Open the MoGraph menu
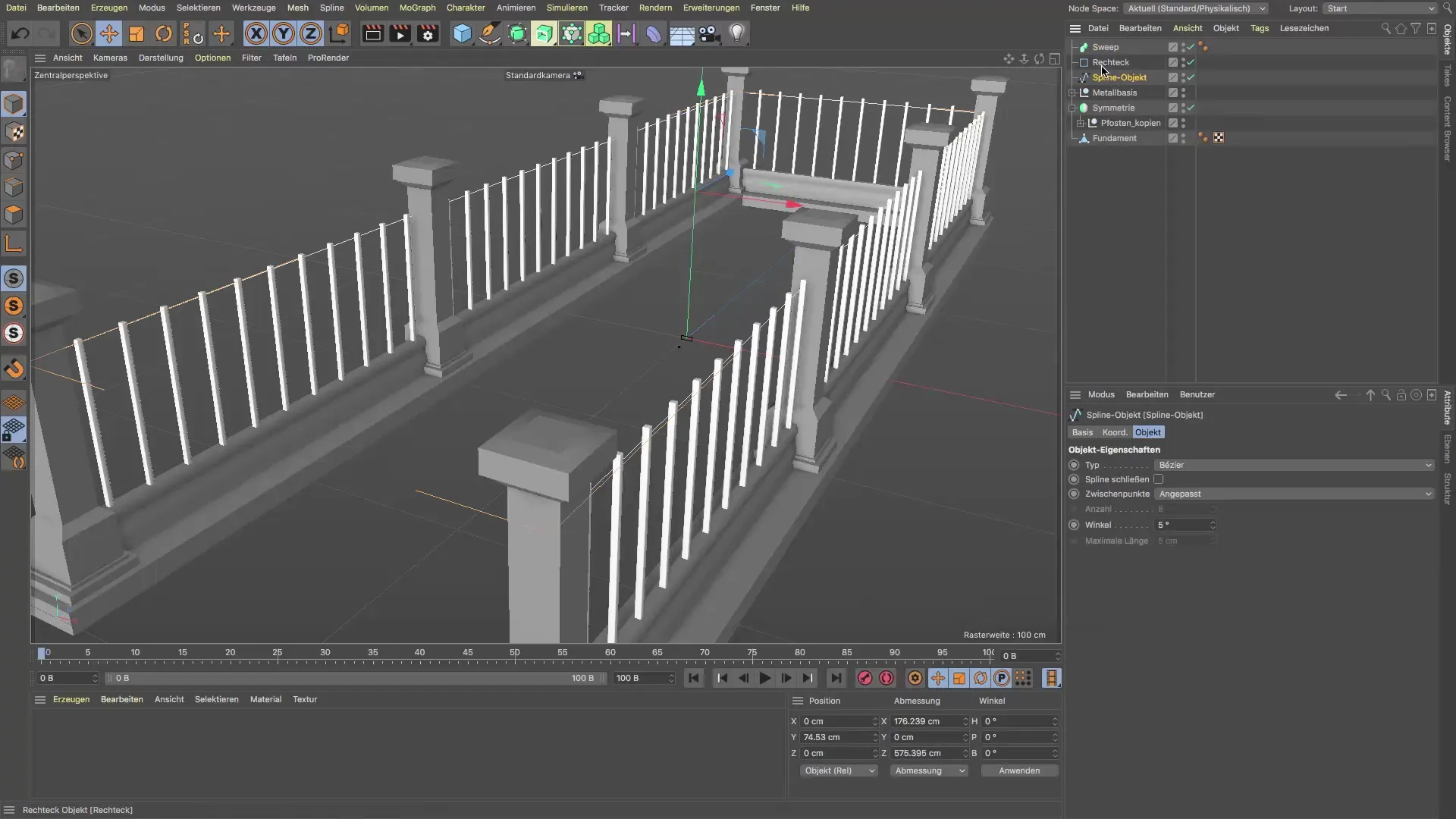 417,8
